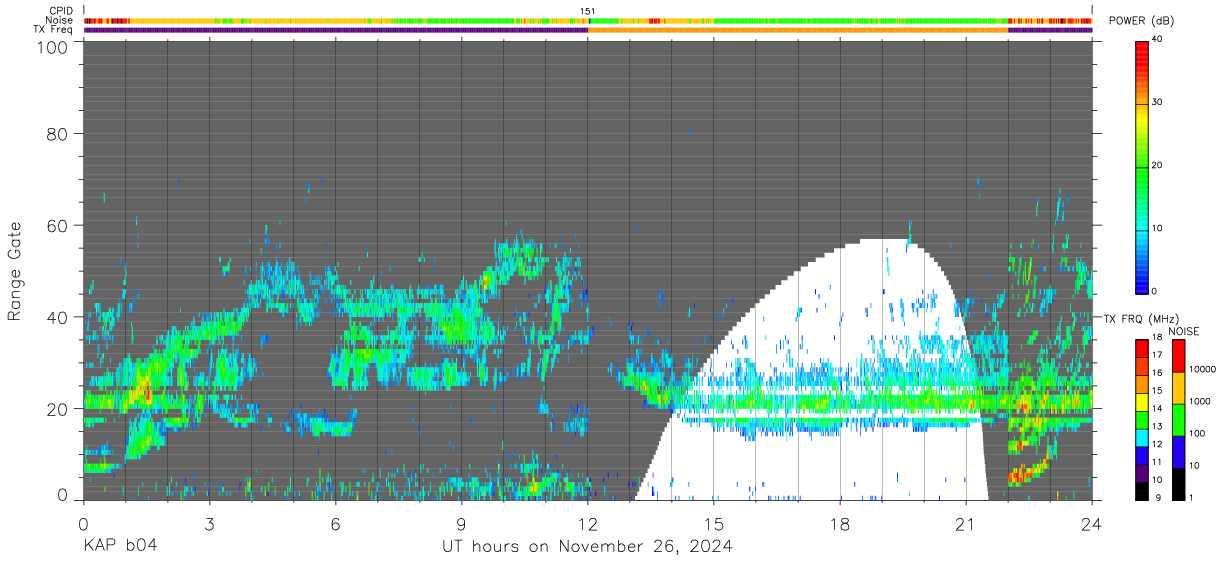
Task: Click the Noise strip above the plot
Action: coord(588,20)
